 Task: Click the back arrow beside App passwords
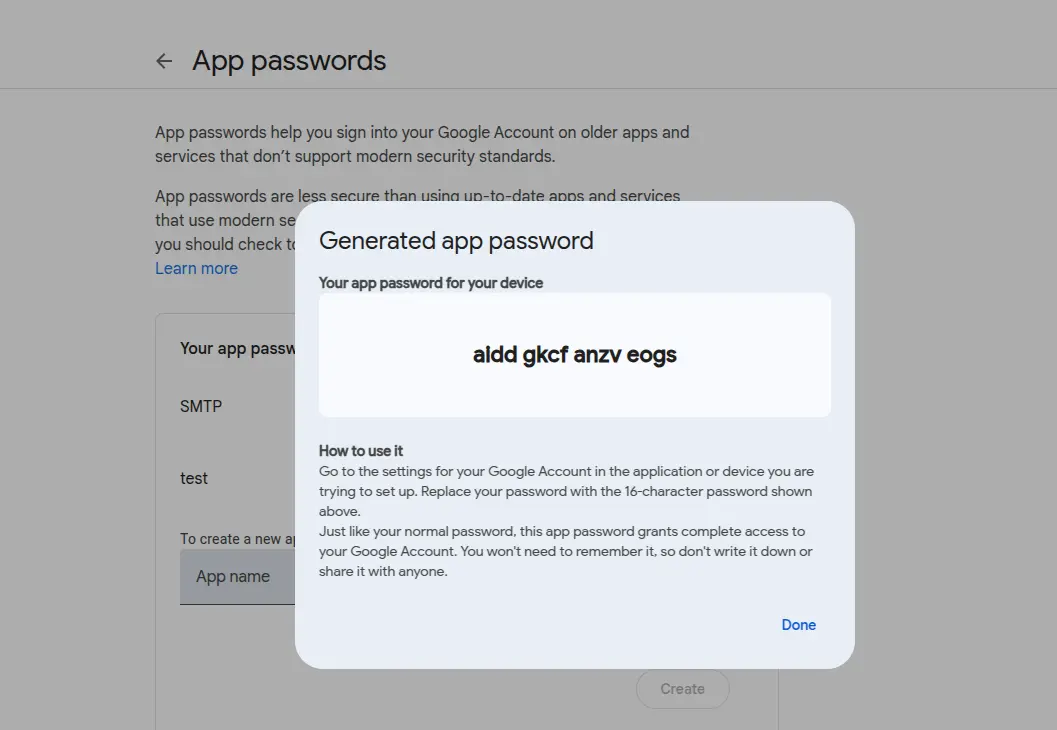point(164,61)
